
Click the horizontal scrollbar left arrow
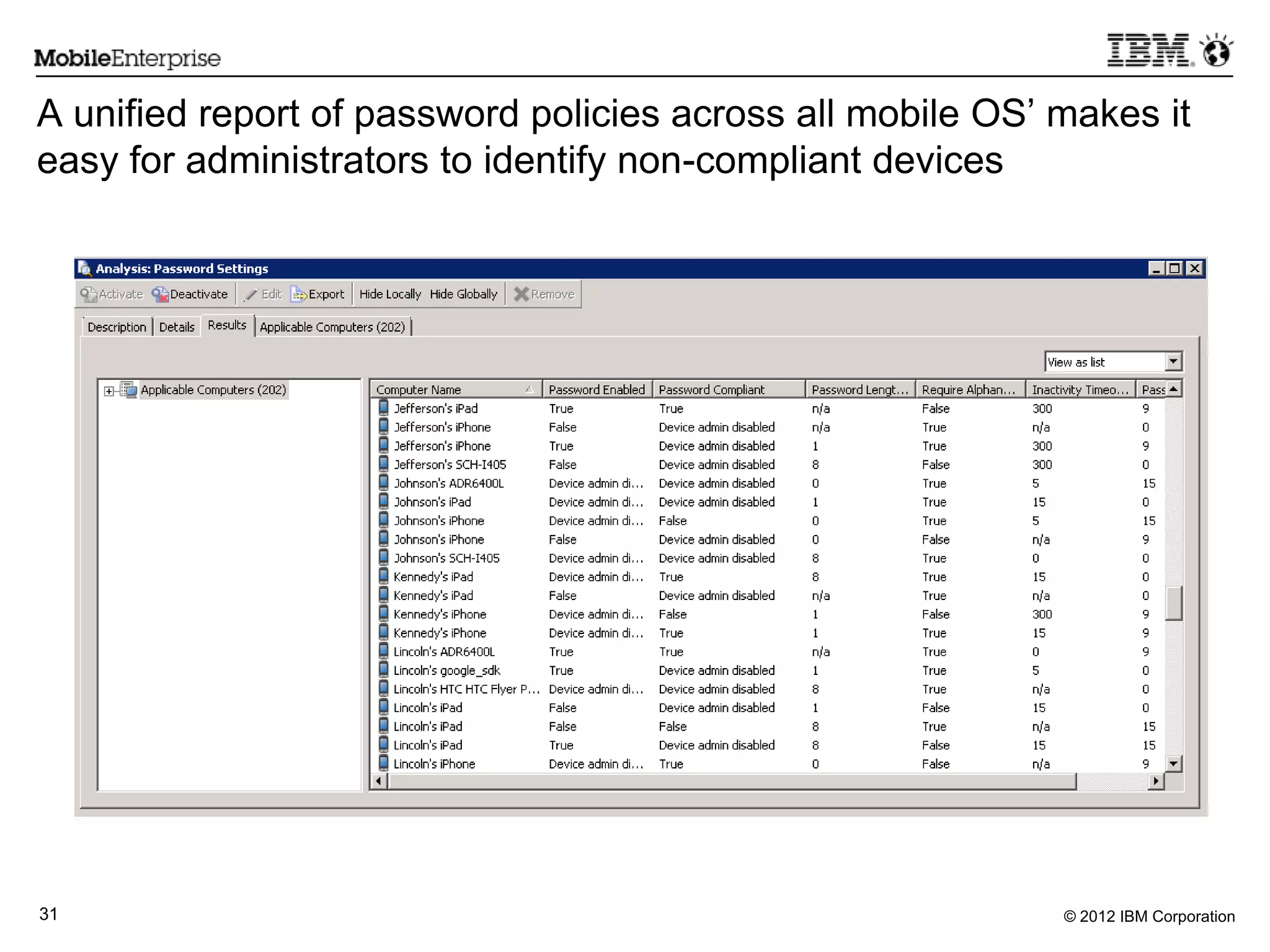380,781
